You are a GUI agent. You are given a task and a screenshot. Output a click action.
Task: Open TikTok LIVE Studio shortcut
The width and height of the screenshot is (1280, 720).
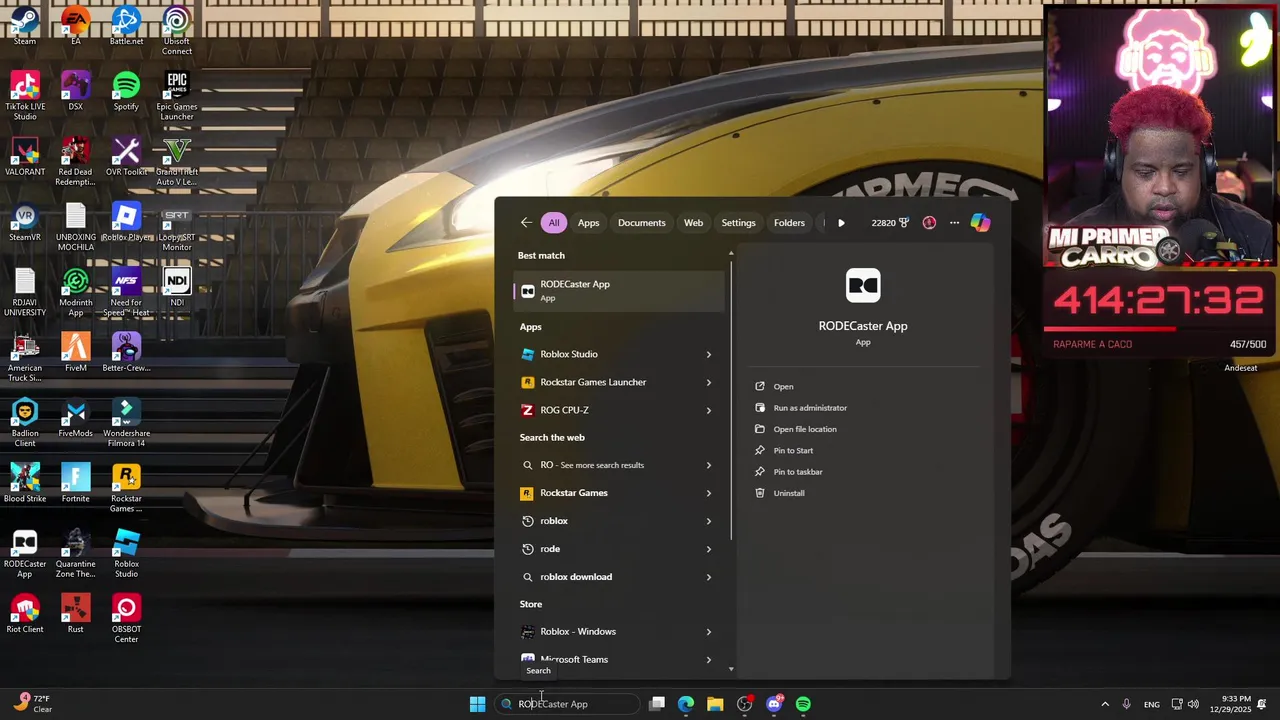pyautogui.click(x=25, y=96)
